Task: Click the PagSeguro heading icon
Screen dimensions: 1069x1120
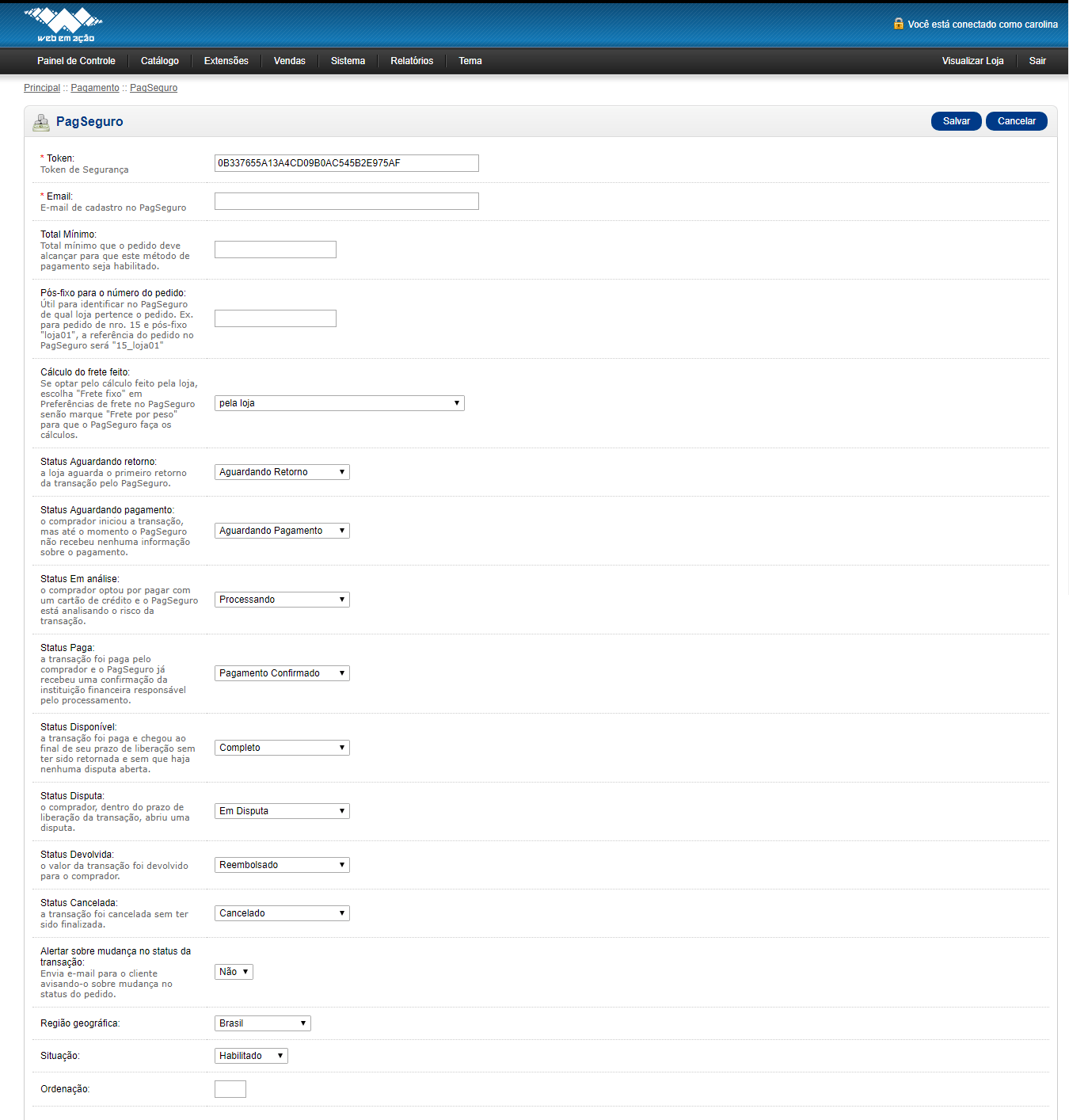Action: (x=41, y=122)
